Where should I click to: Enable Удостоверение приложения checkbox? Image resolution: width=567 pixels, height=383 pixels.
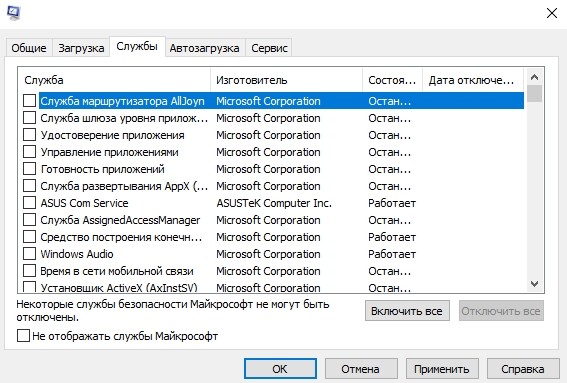coord(29,135)
